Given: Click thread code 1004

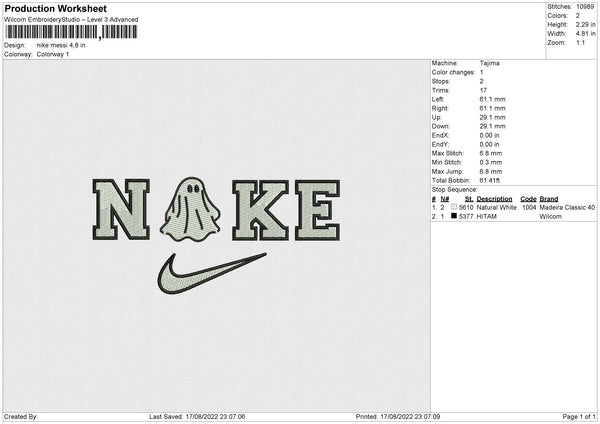Looking at the screenshot, I should (529, 207).
